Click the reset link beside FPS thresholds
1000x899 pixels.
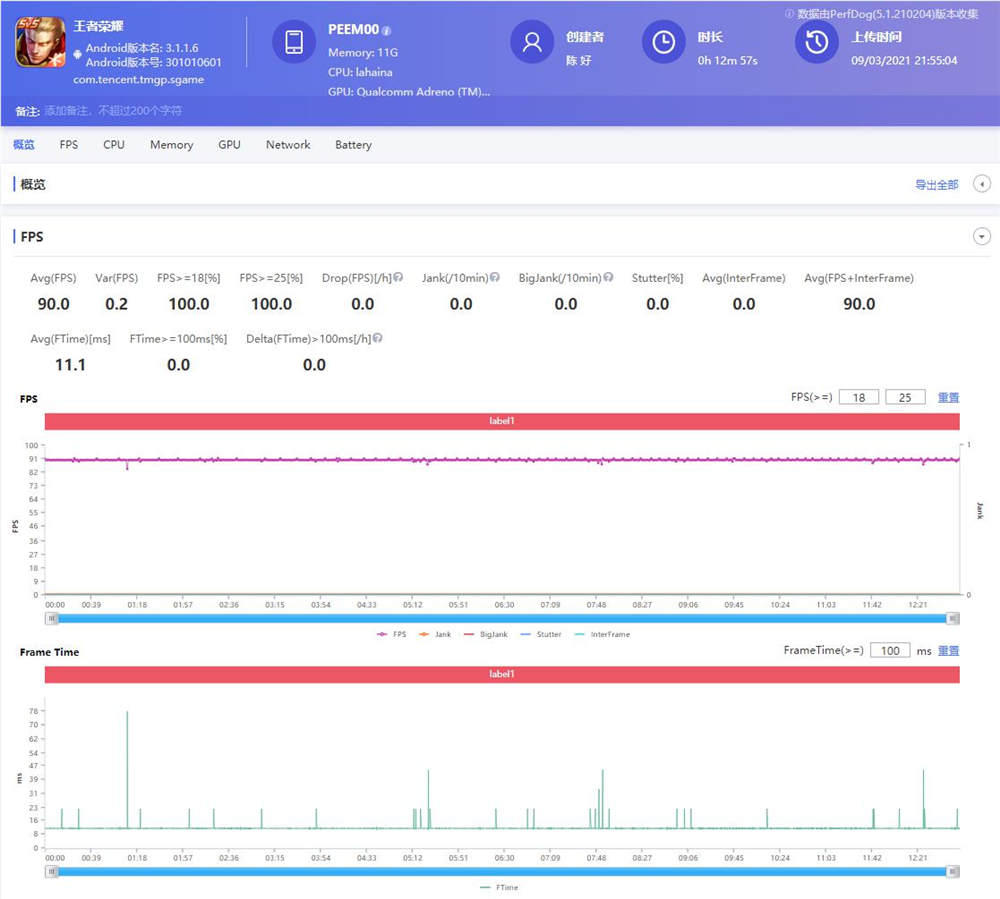point(948,397)
